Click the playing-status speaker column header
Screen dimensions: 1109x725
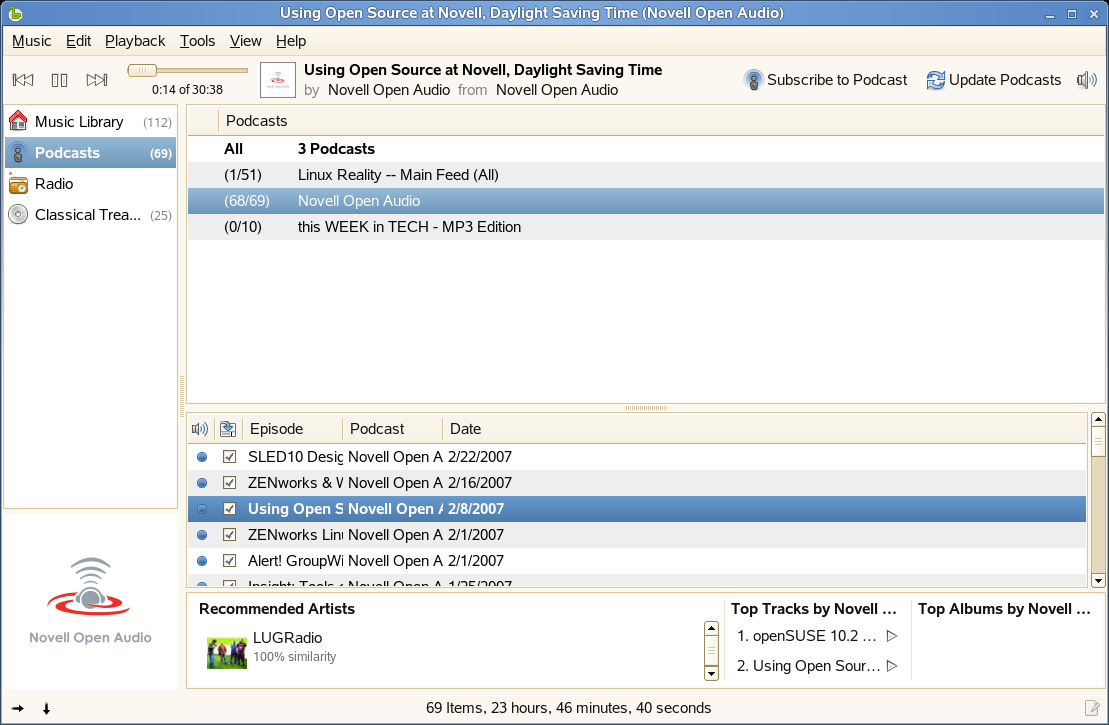[x=200, y=429]
